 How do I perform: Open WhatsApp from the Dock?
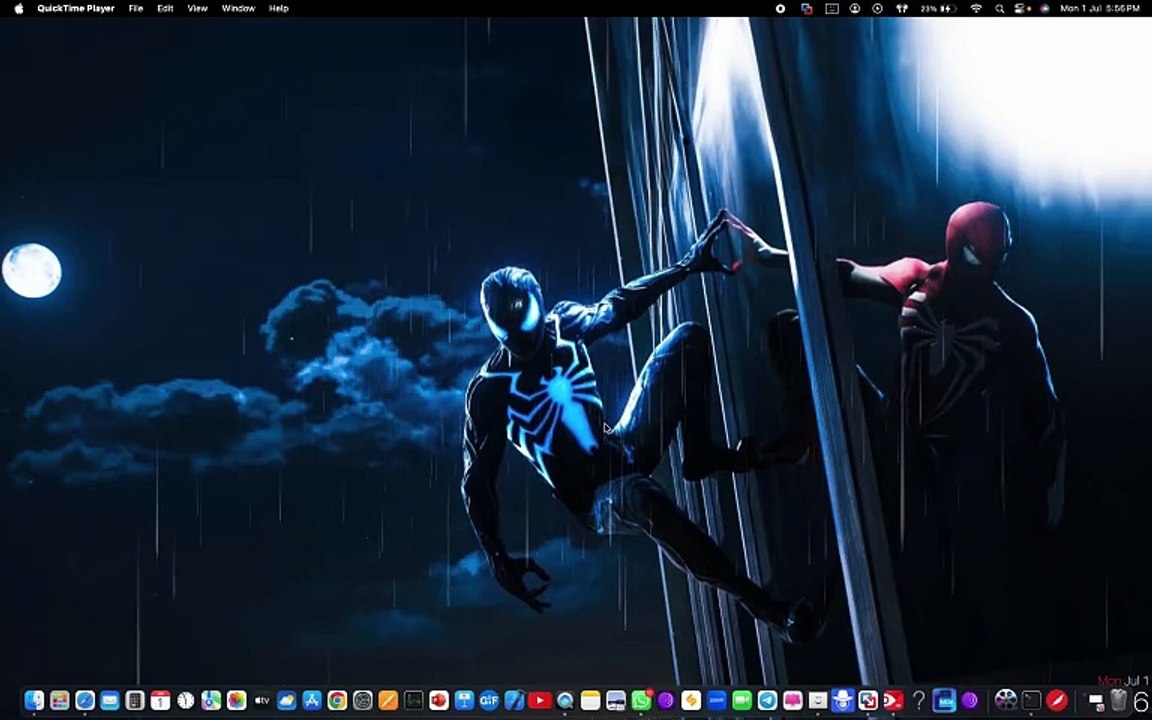pyautogui.click(x=641, y=700)
